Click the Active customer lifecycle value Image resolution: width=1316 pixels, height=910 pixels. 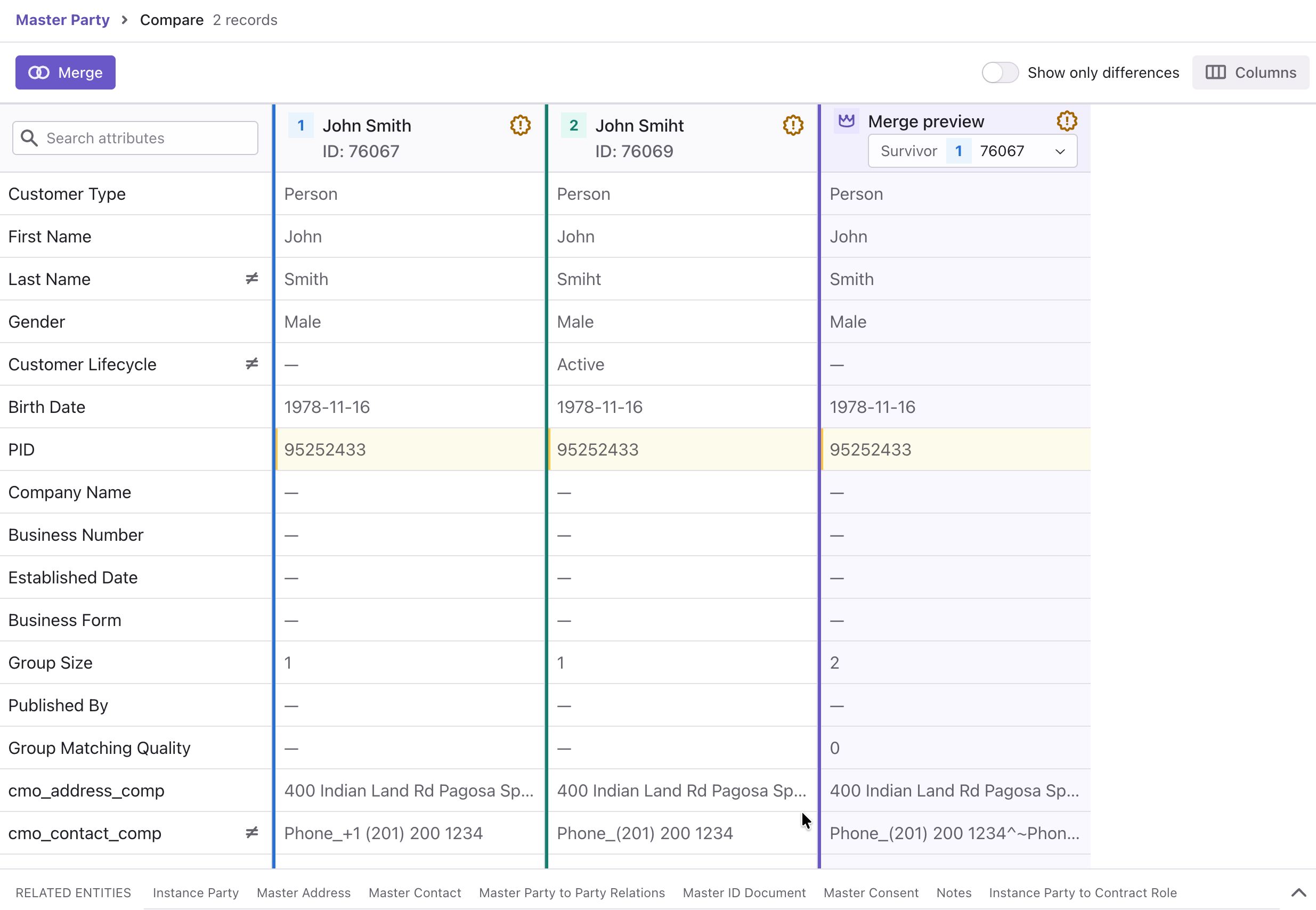tap(580, 364)
